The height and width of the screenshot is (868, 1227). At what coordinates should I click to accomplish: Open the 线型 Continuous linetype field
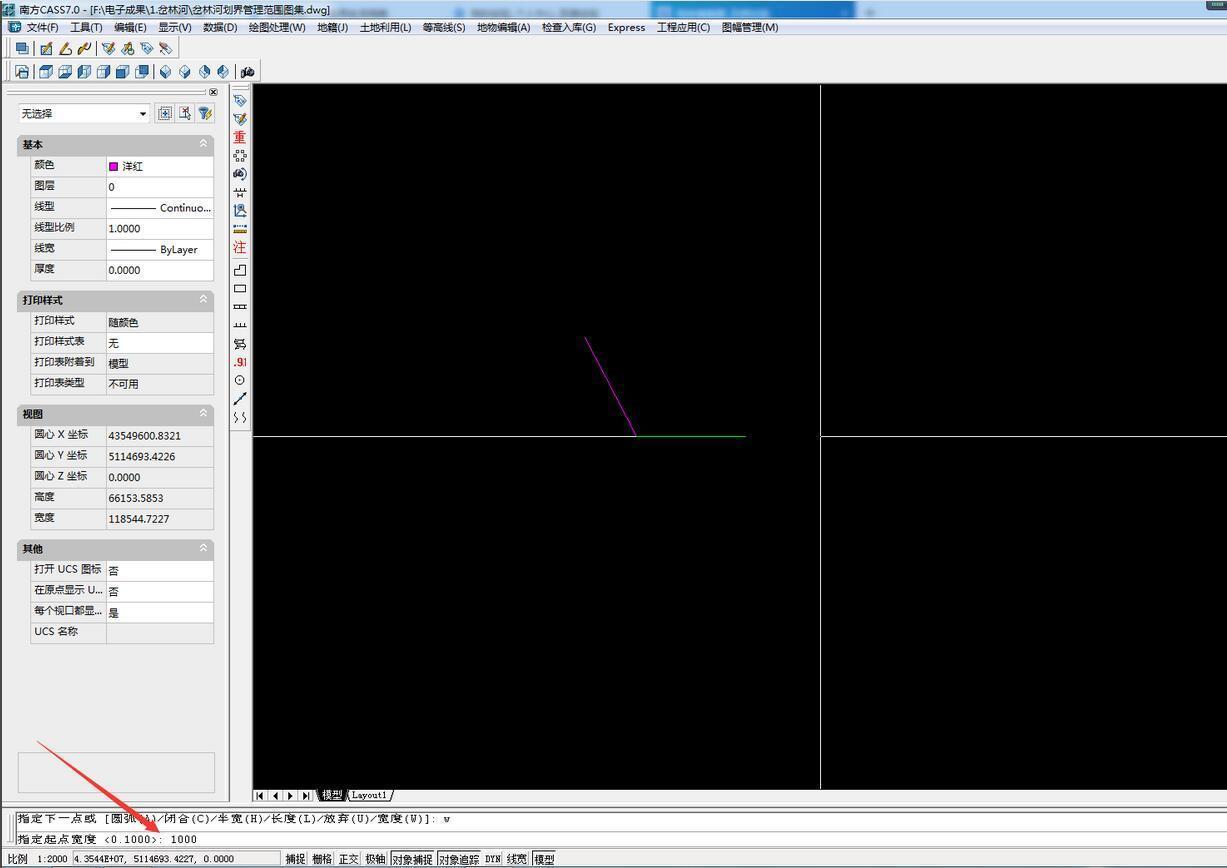tap(160, 208)
